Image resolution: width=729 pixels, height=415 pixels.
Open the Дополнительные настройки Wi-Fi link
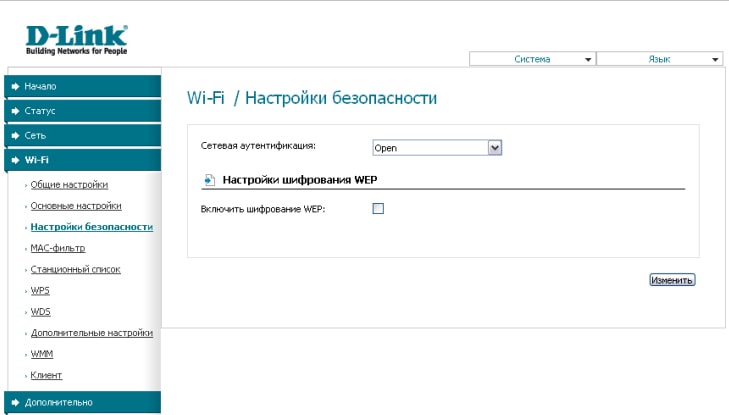point(92,333)
